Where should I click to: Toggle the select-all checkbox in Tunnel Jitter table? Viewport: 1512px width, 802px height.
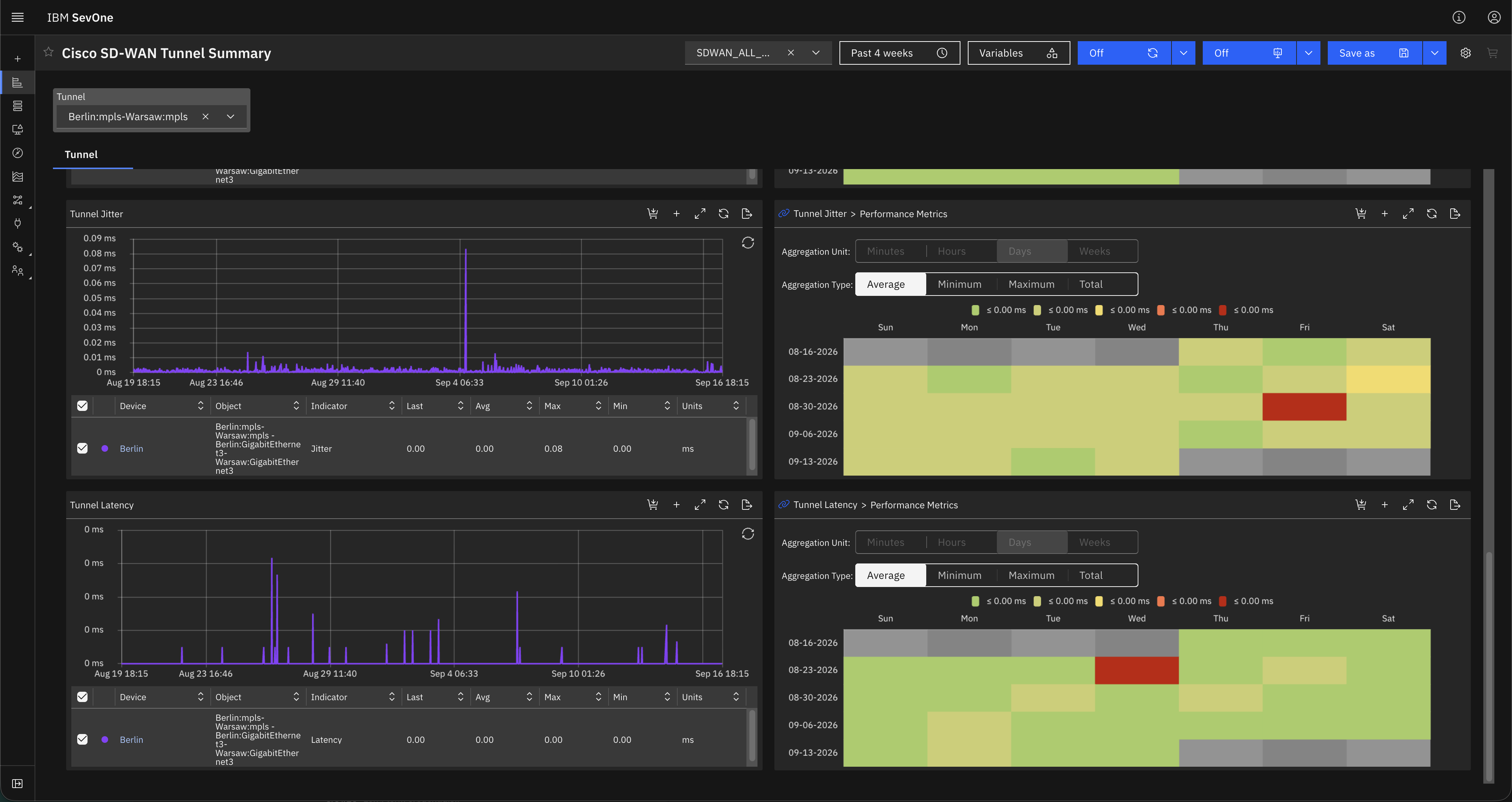(x=82, y=405)
